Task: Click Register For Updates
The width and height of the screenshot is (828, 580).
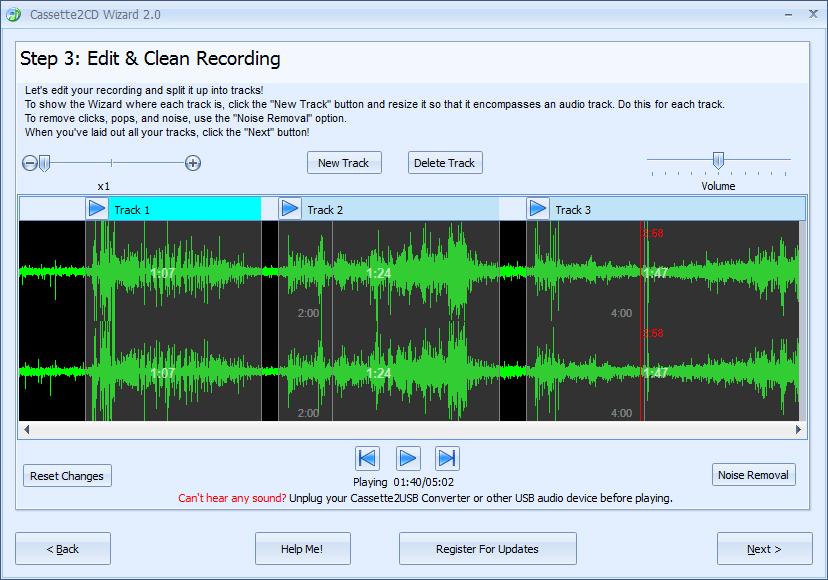Action: 487,548
